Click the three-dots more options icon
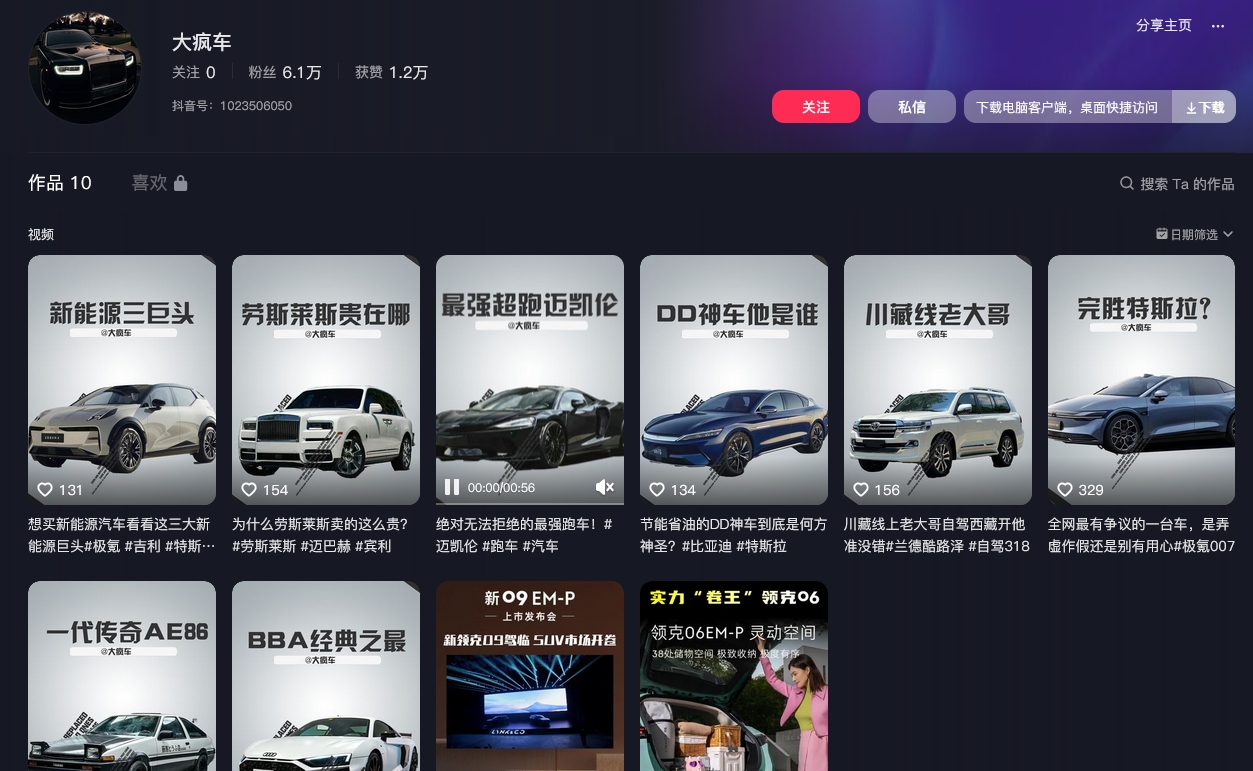 tap(1217, 26)
